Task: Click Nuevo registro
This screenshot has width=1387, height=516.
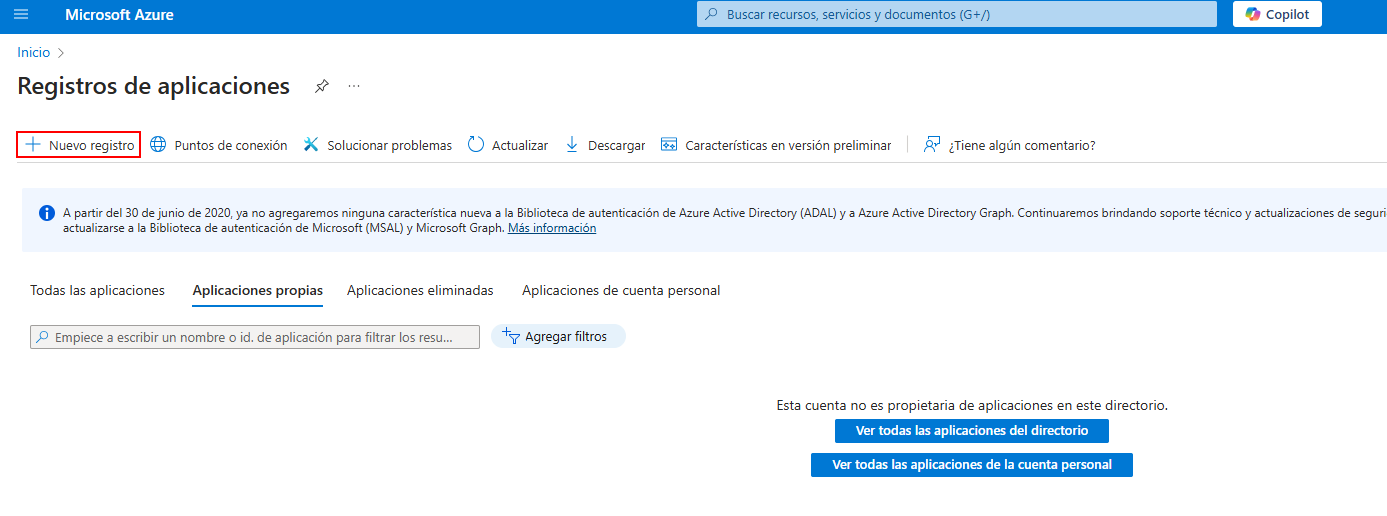Action: (x=79, y=145)
